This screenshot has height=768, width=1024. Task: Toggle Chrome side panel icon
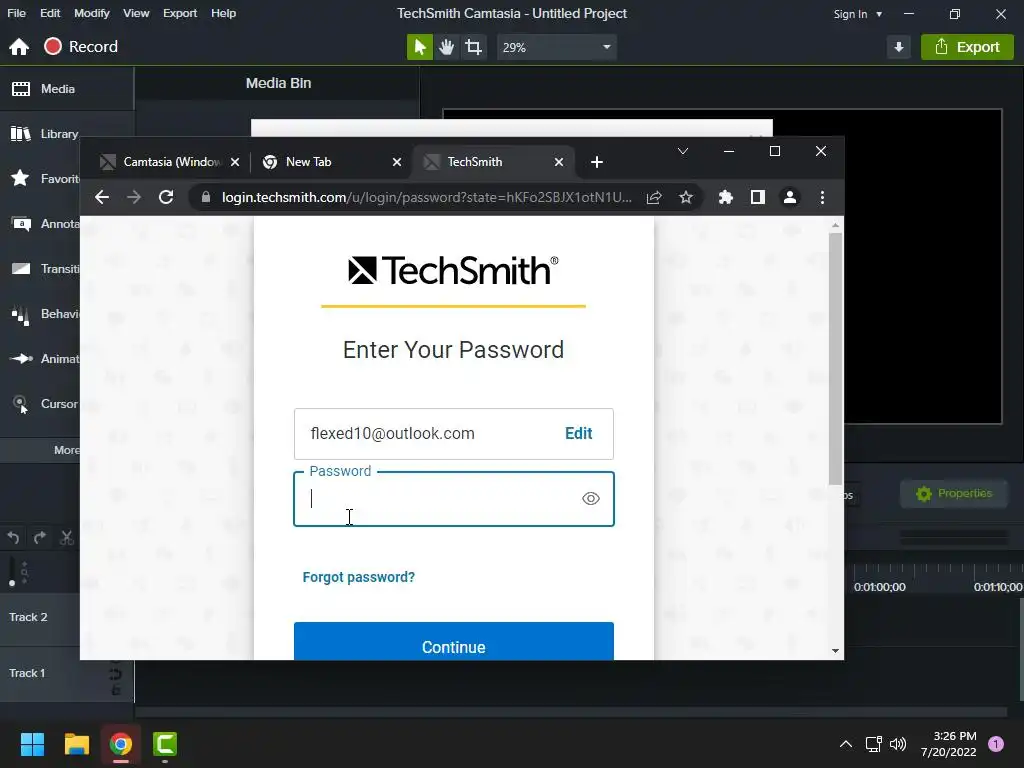point(758,197)
